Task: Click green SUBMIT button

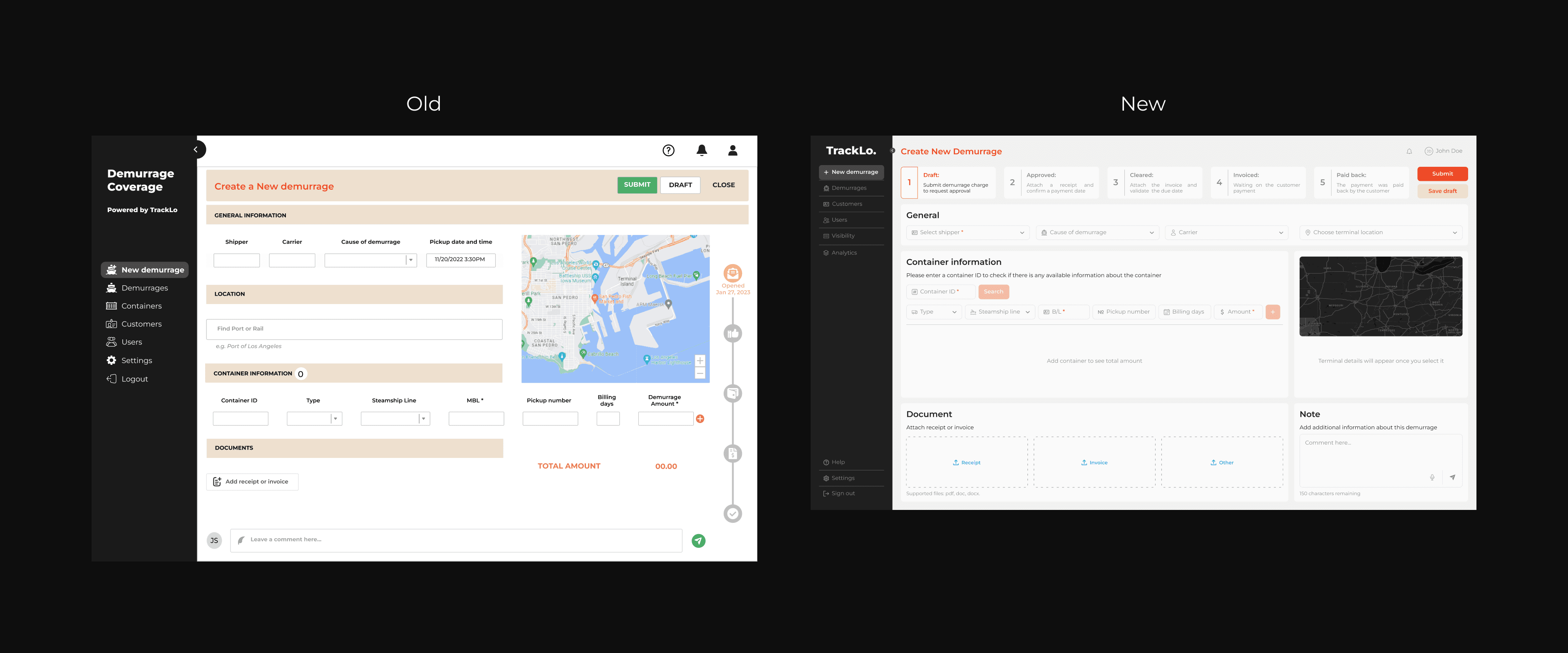Action: pyautogui.click(x=637, y=185)
